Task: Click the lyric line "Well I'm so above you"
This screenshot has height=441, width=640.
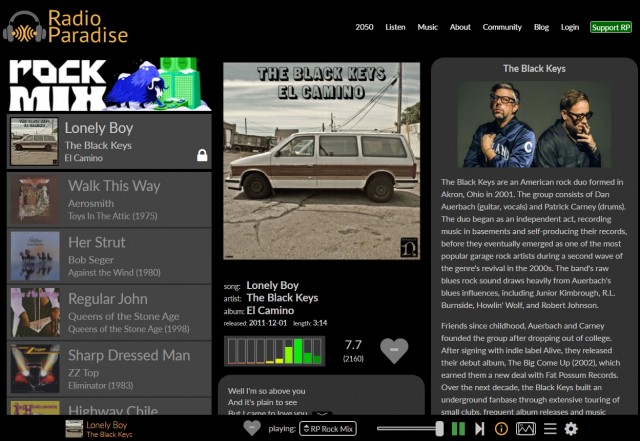Action: point(267,391)
